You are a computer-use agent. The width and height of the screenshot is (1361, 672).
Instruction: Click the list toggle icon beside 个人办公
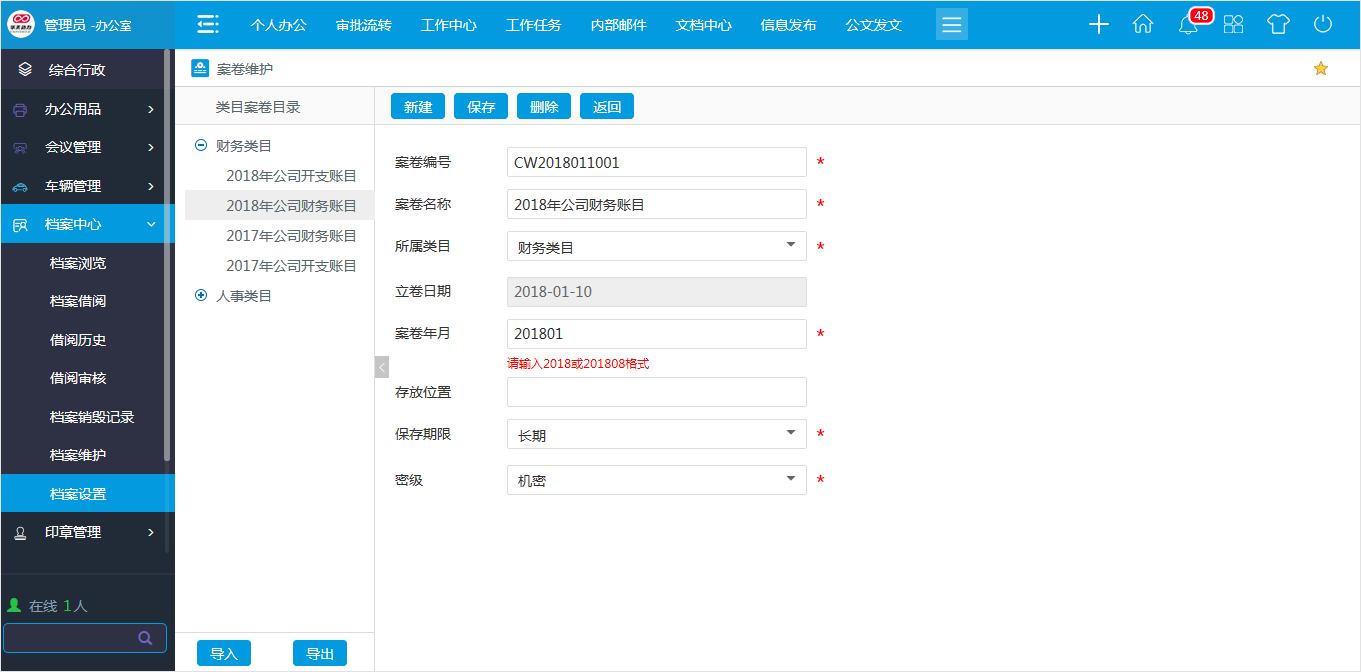[x=207, y=23]
